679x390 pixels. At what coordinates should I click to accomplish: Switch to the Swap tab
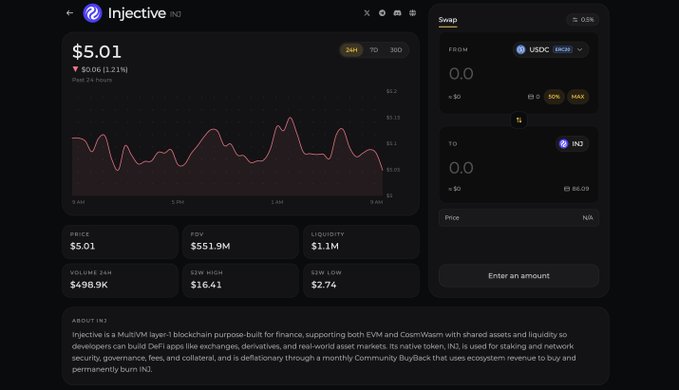[x=448, y=20]
